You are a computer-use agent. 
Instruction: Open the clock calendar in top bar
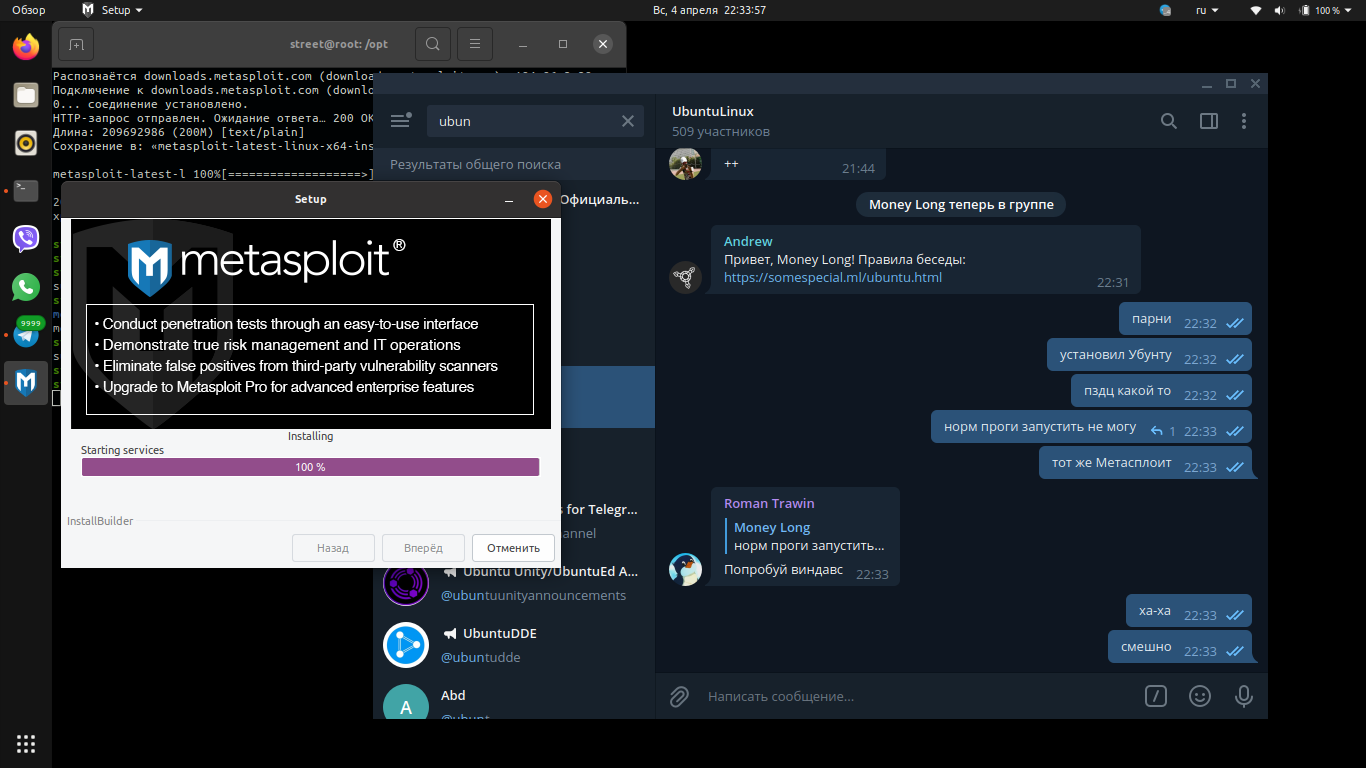[x=709, y=10]
